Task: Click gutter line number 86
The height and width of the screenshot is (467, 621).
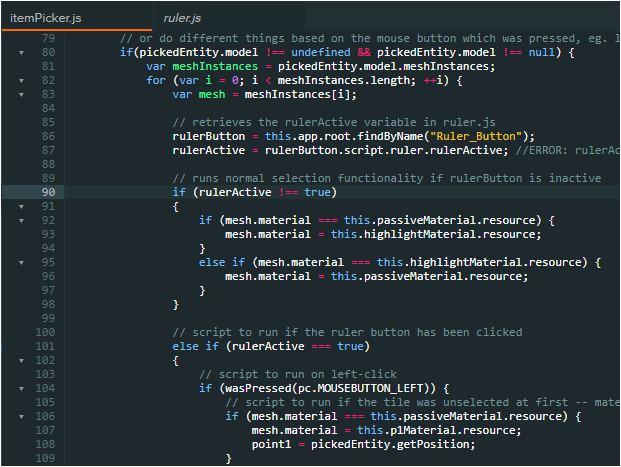Action: (x=48, y=136)
